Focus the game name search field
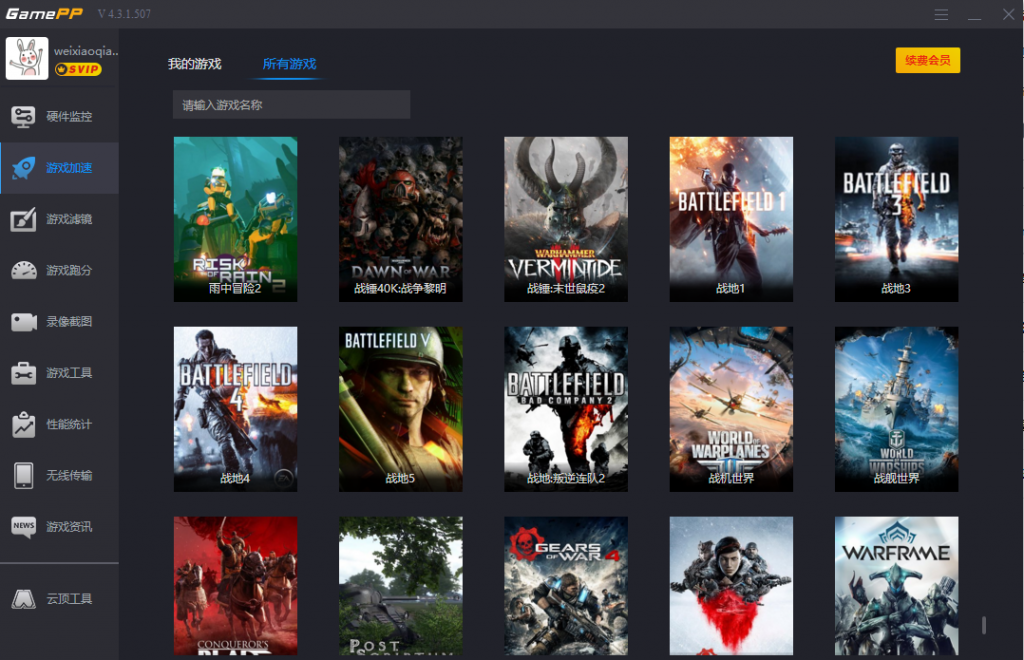Screen dimensions: 1024x660 (291, 104)
